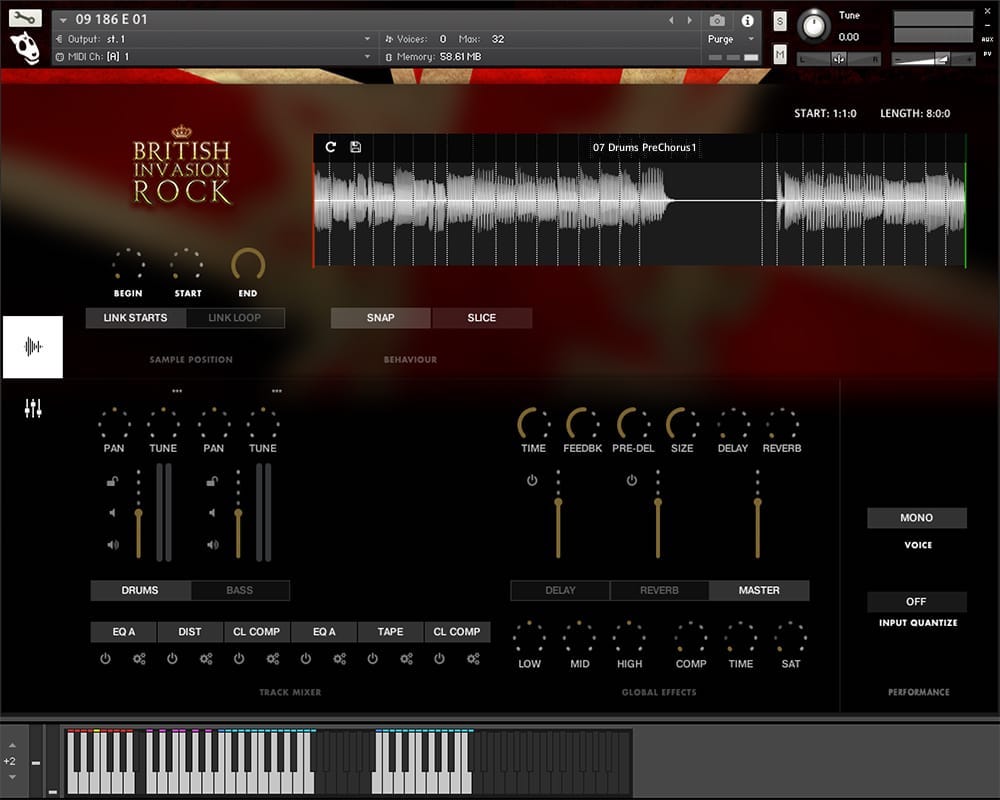The width and height of the screenshot is (1000, 800).
Task: Toggle power for the first EQ A effect
Action: click(x=105, y=659)
